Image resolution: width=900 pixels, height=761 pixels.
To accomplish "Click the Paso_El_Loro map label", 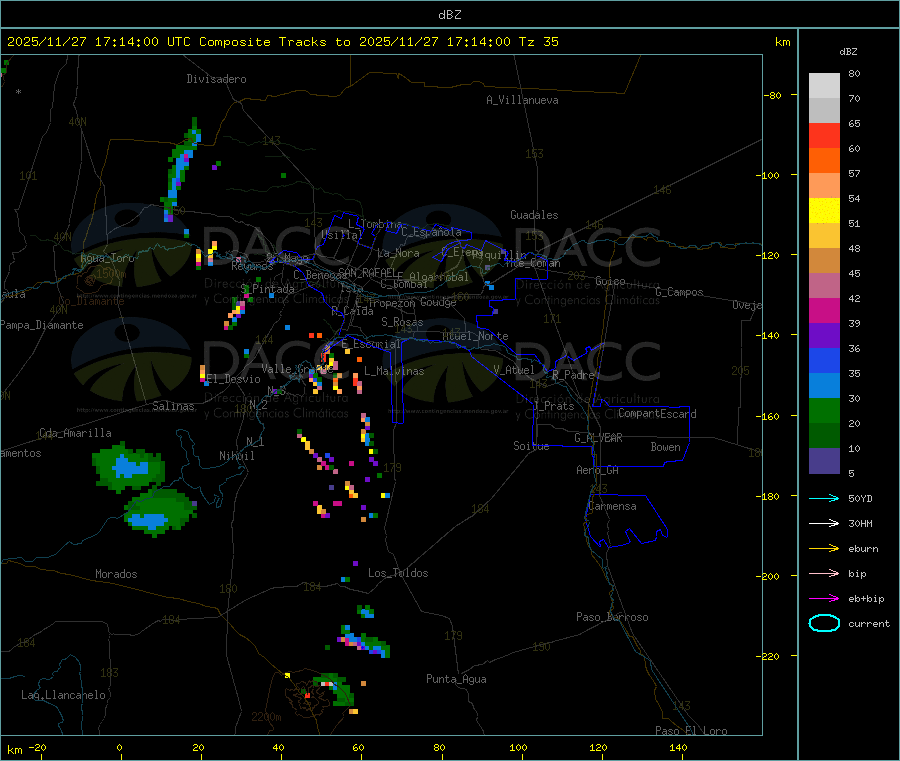I will click(x=691, y=731).
